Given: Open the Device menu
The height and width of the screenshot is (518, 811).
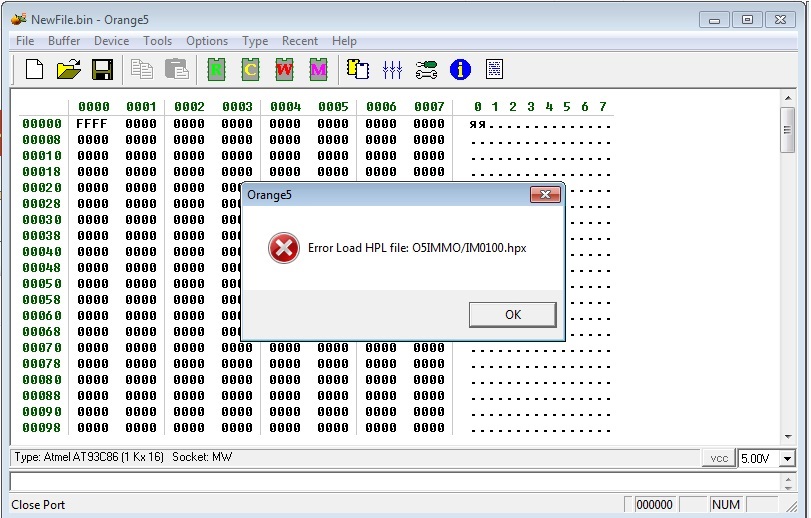Looking at the screenshot, I should click(x=111, y=41).
